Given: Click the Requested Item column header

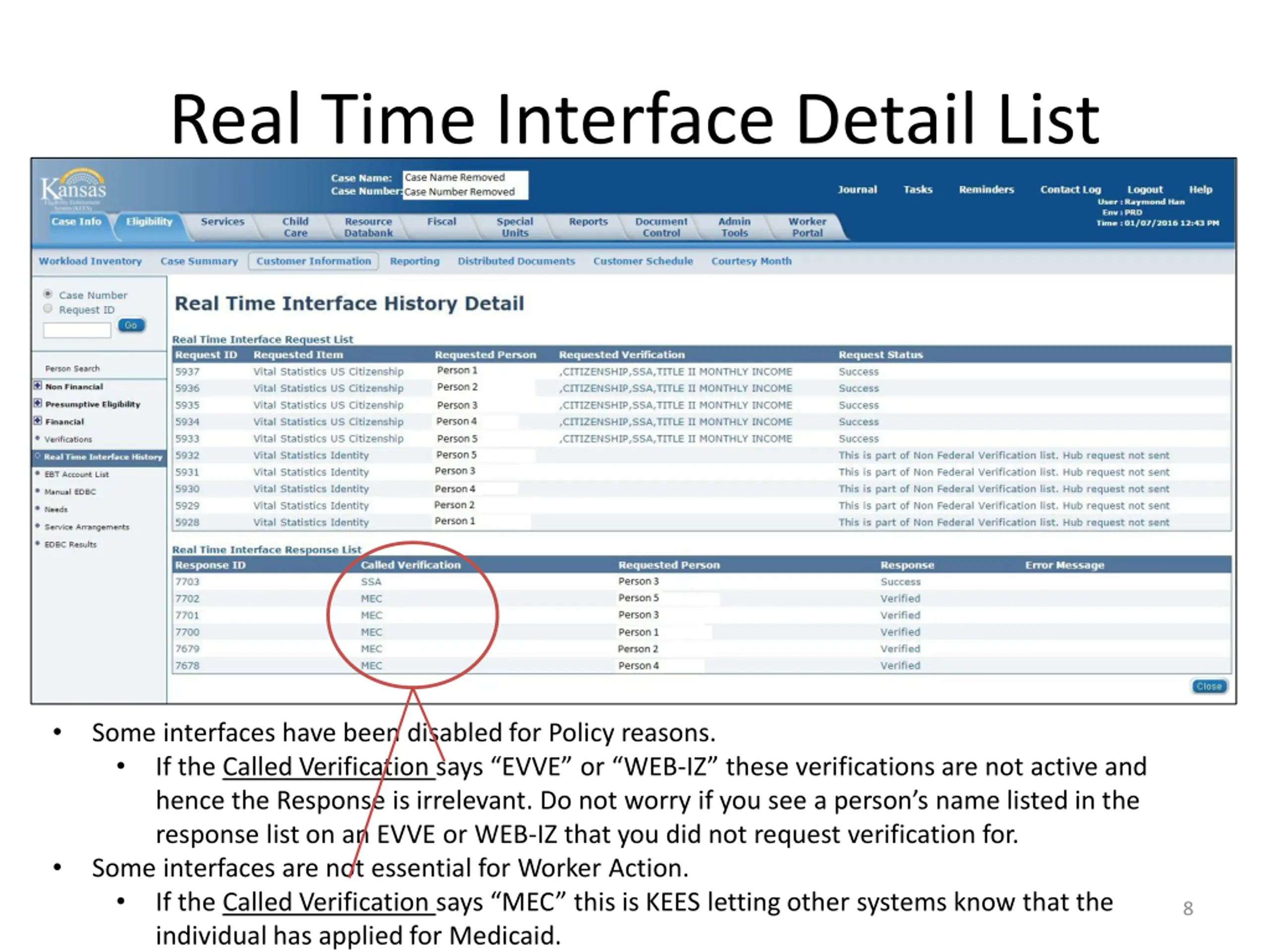Looking at the screenshot, I should tap(298, 355).
